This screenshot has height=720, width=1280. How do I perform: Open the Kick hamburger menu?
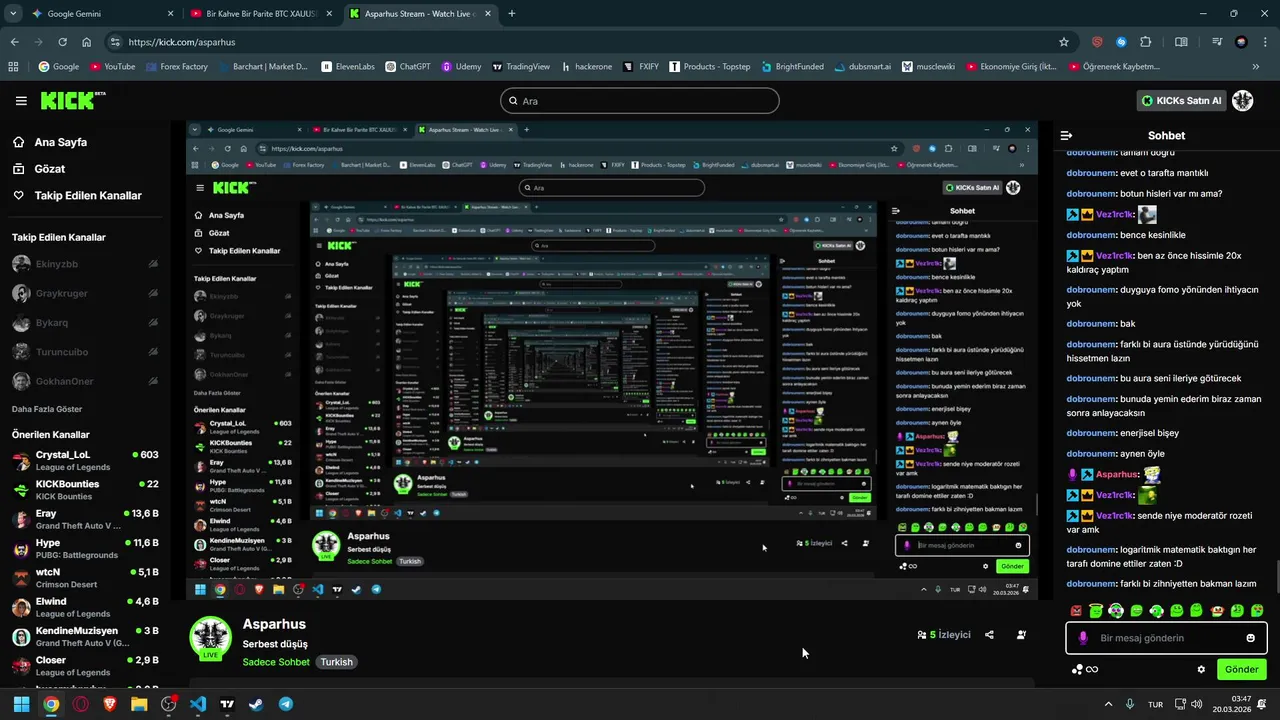[21, 101]
